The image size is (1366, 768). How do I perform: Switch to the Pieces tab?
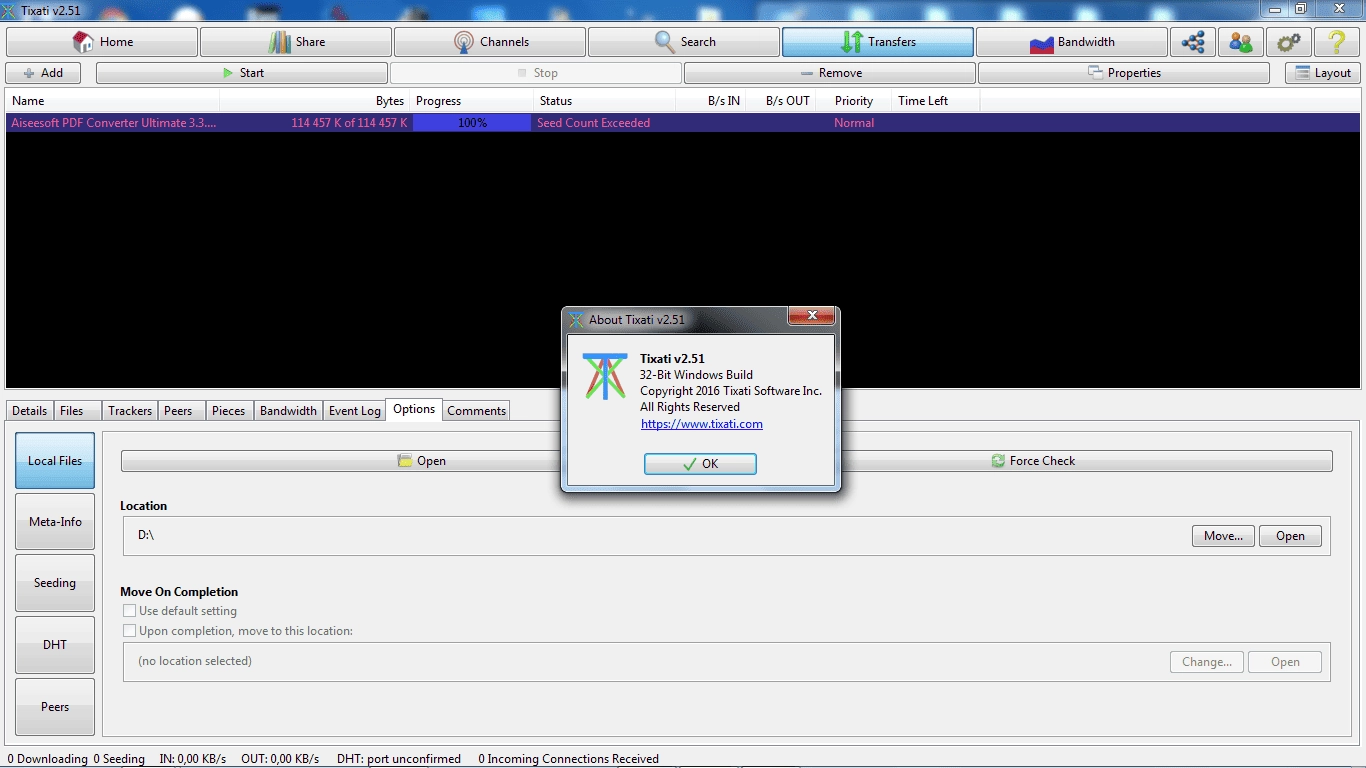pos(229,411)
